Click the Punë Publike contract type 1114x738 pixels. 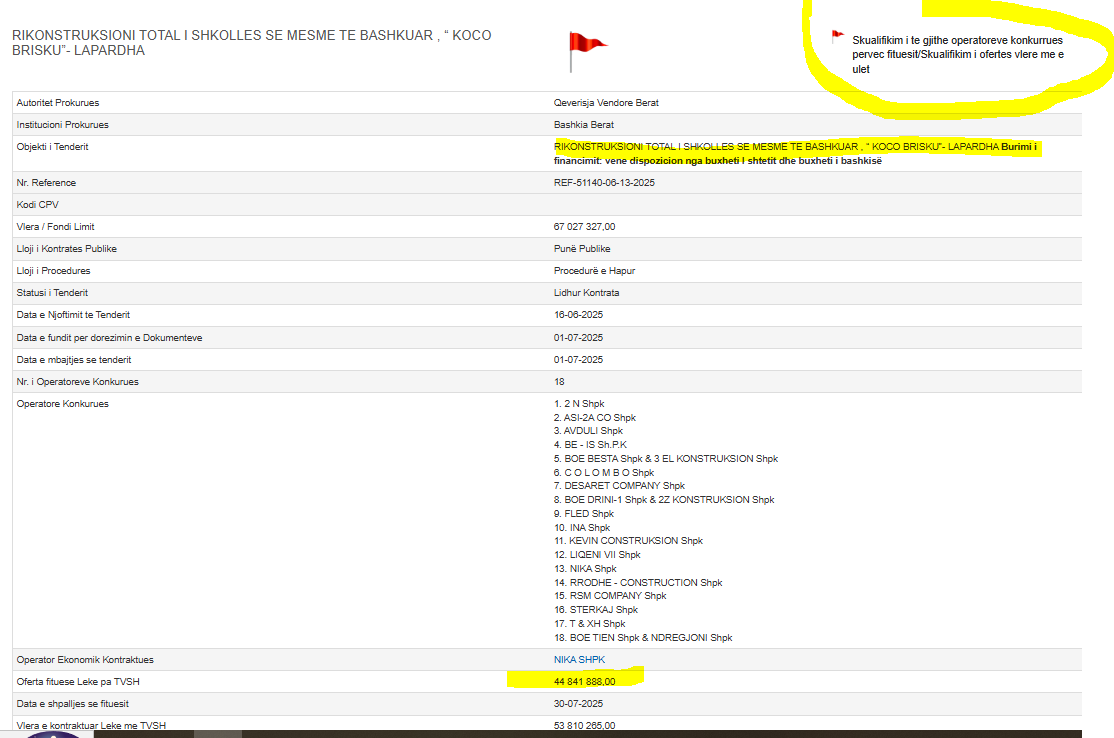582,249
